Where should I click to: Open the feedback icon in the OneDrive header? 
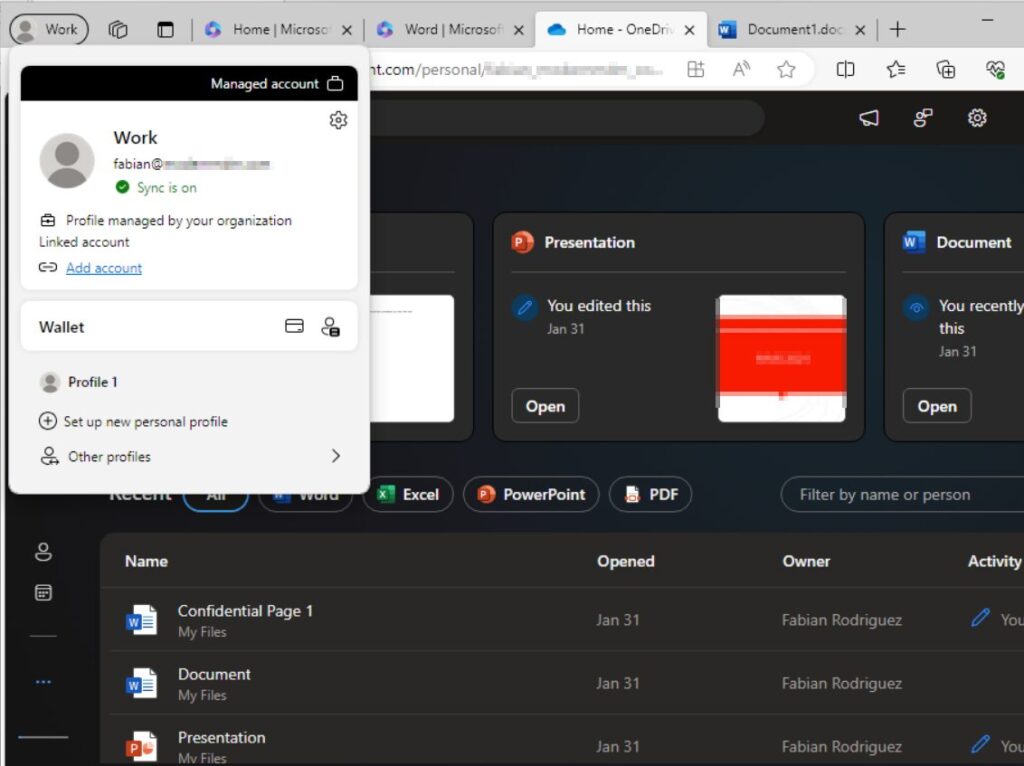(x=922, y=117)
